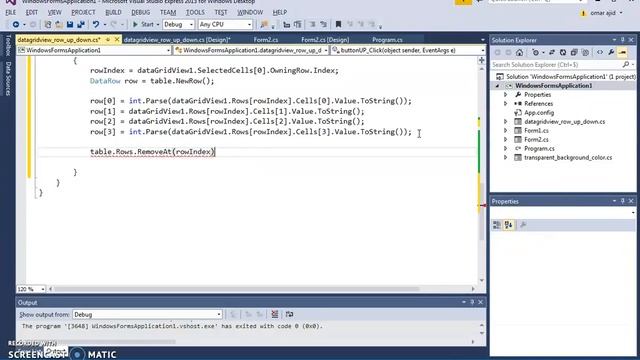
Task: Open the Toolbox side tab
Action: coord(8,45)
